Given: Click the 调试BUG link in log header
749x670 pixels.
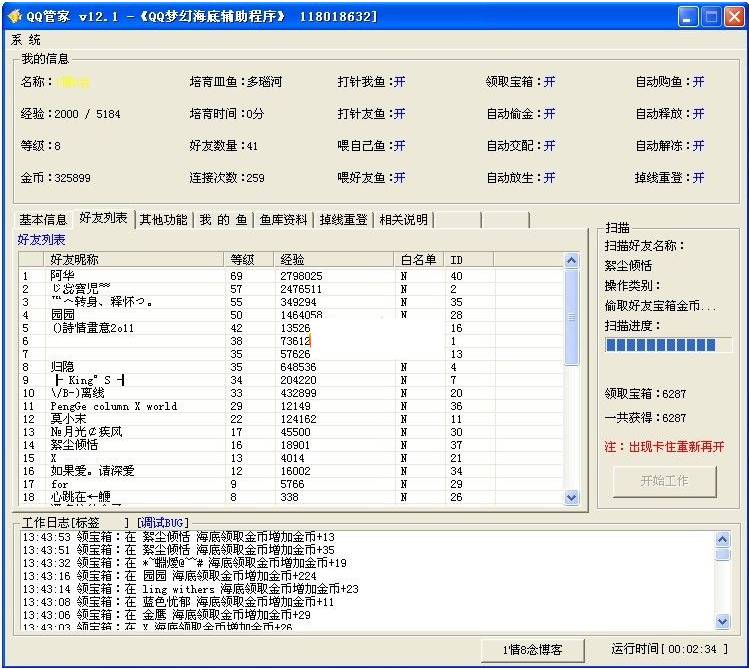Looking at the screenshot, I should (163, 523).
